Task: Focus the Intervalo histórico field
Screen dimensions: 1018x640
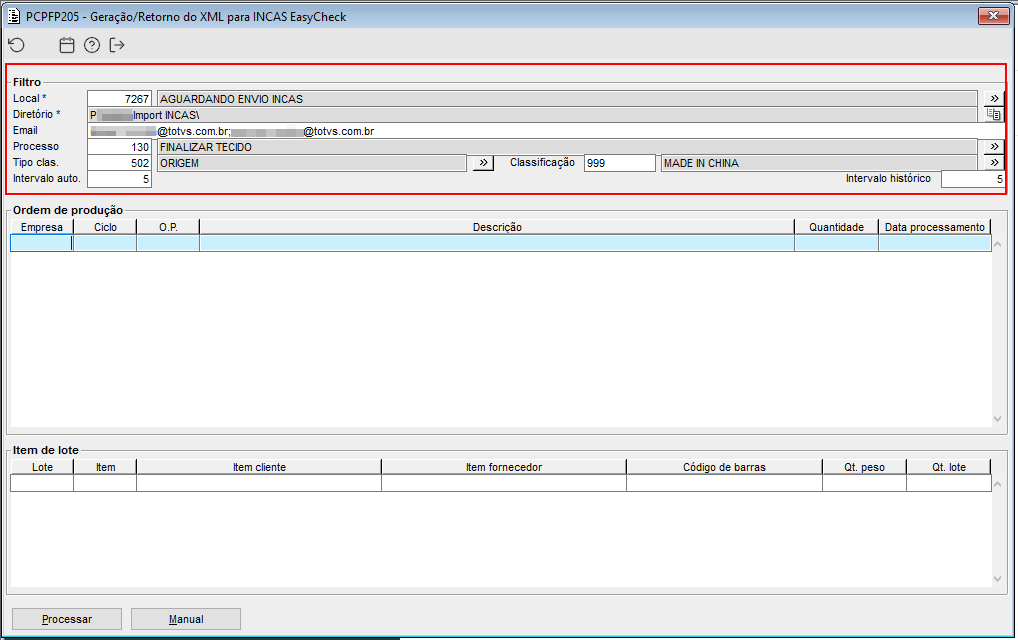Action: click(x=973, y=179)
